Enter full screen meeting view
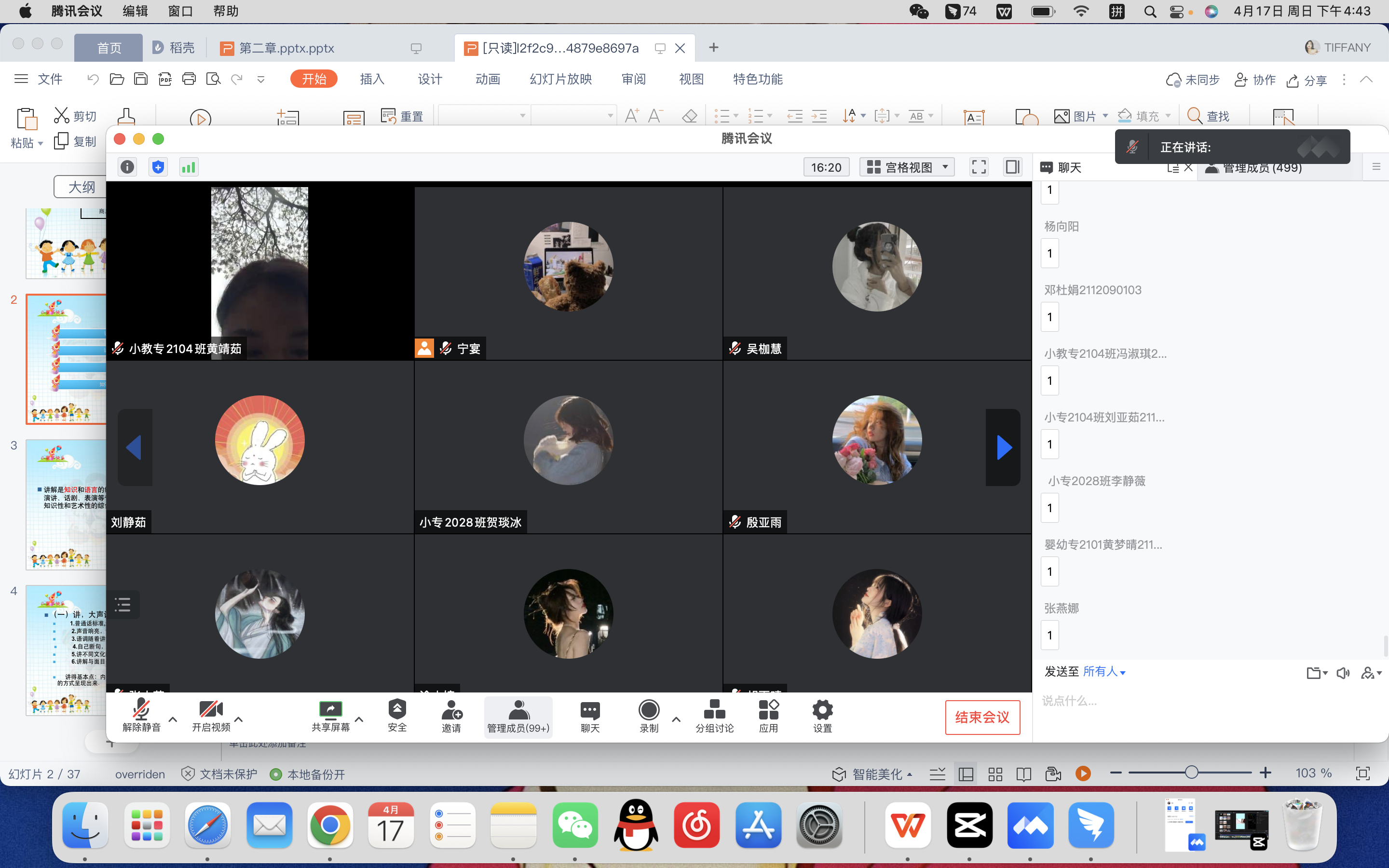This screenshot has width=1389, height=868. 979,167
